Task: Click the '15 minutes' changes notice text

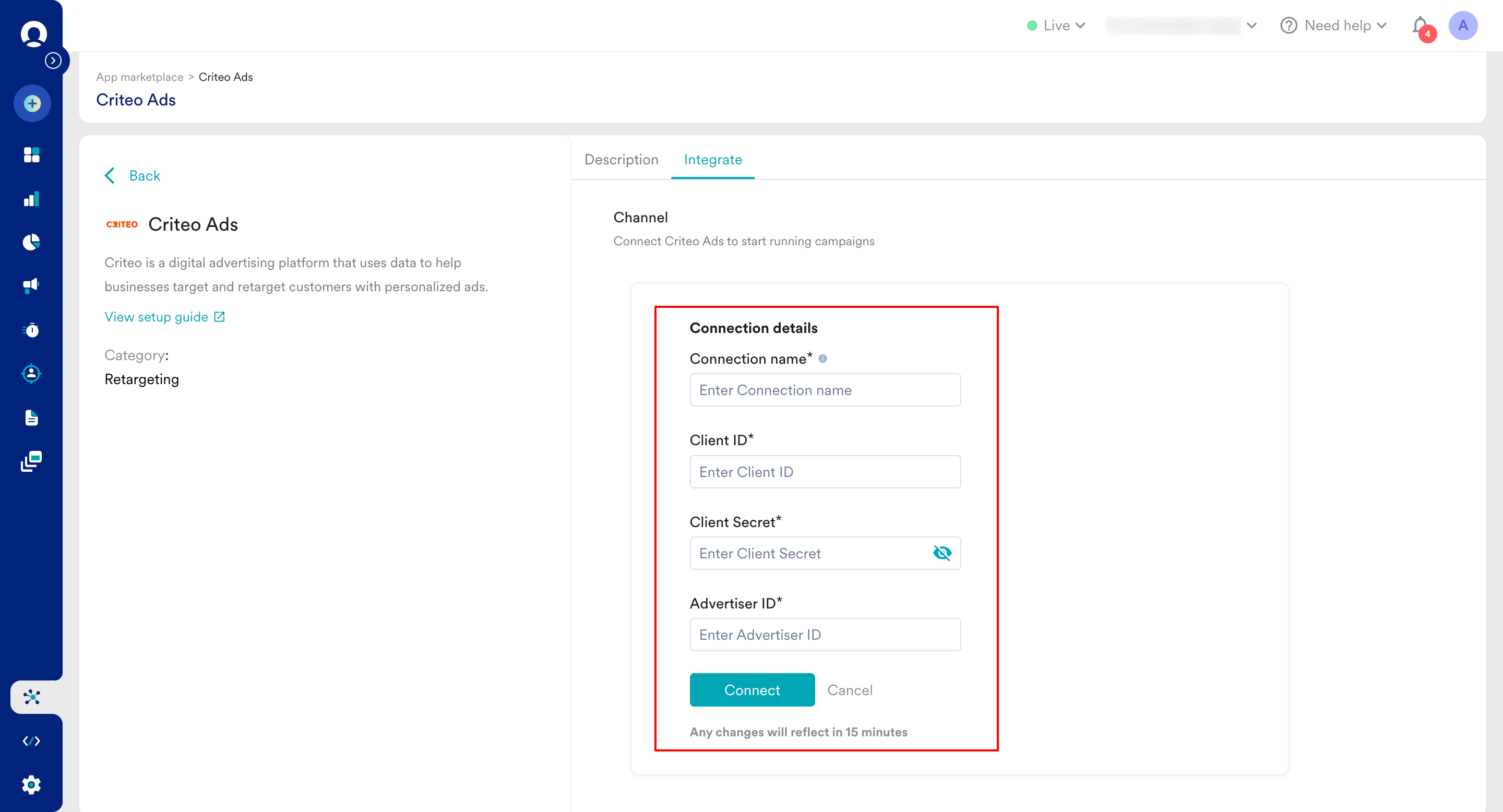Action: click(x=798, y=732)
